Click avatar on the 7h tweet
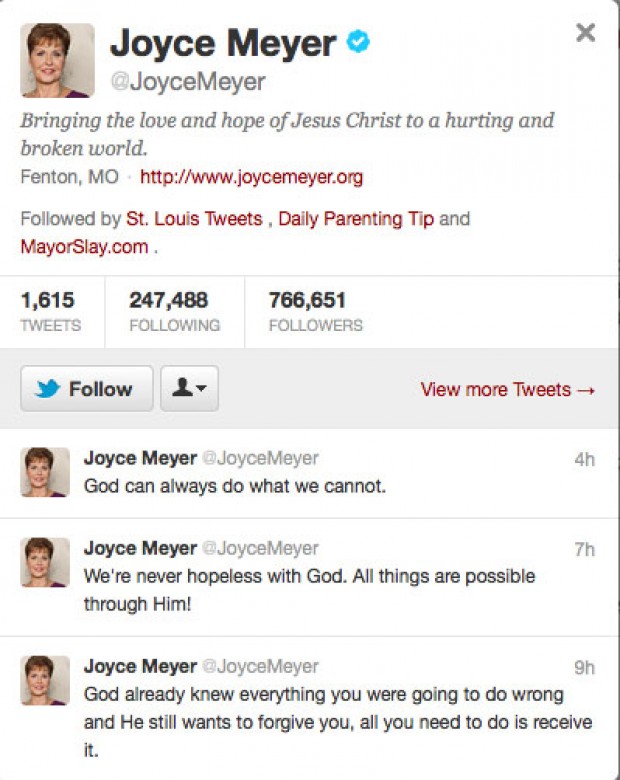620x780 pixels. click(45, 562)
